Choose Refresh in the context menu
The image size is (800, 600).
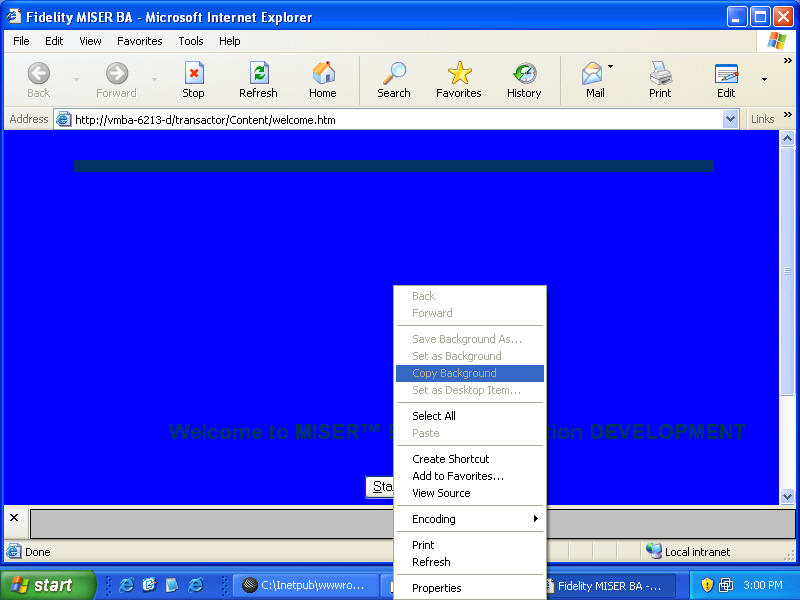coord(470,562)
